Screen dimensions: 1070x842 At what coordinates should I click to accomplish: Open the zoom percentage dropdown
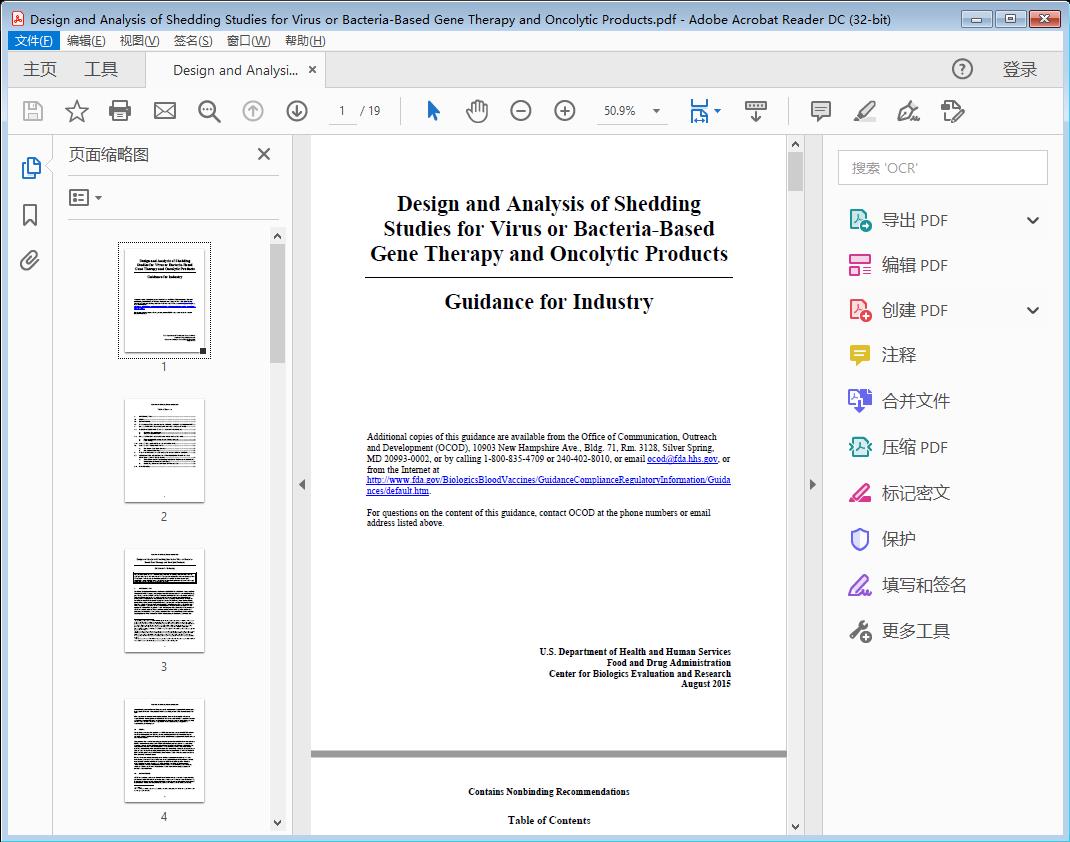pos(655,110)
